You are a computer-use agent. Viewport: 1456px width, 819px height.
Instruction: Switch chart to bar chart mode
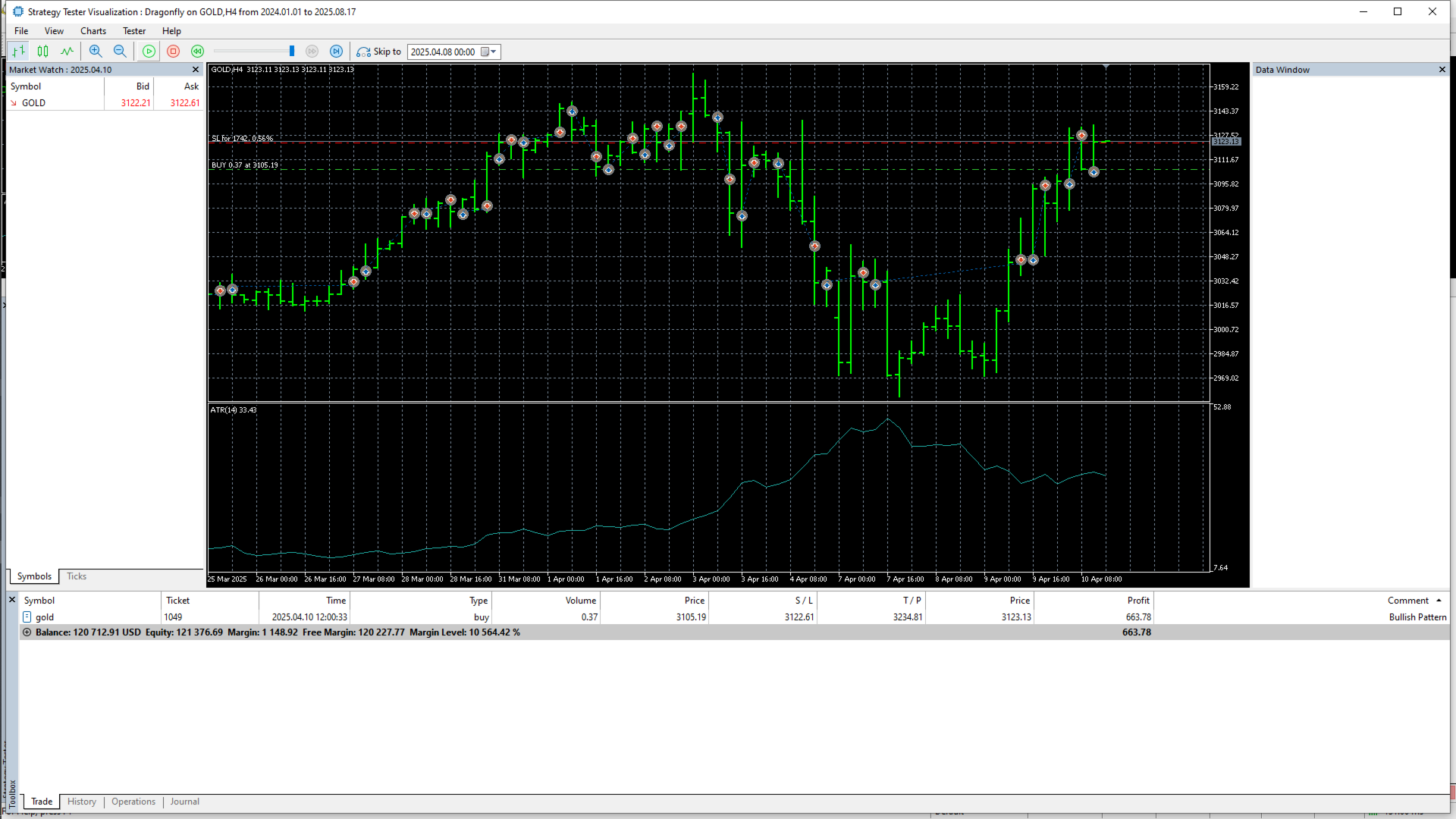coord(19,52)
